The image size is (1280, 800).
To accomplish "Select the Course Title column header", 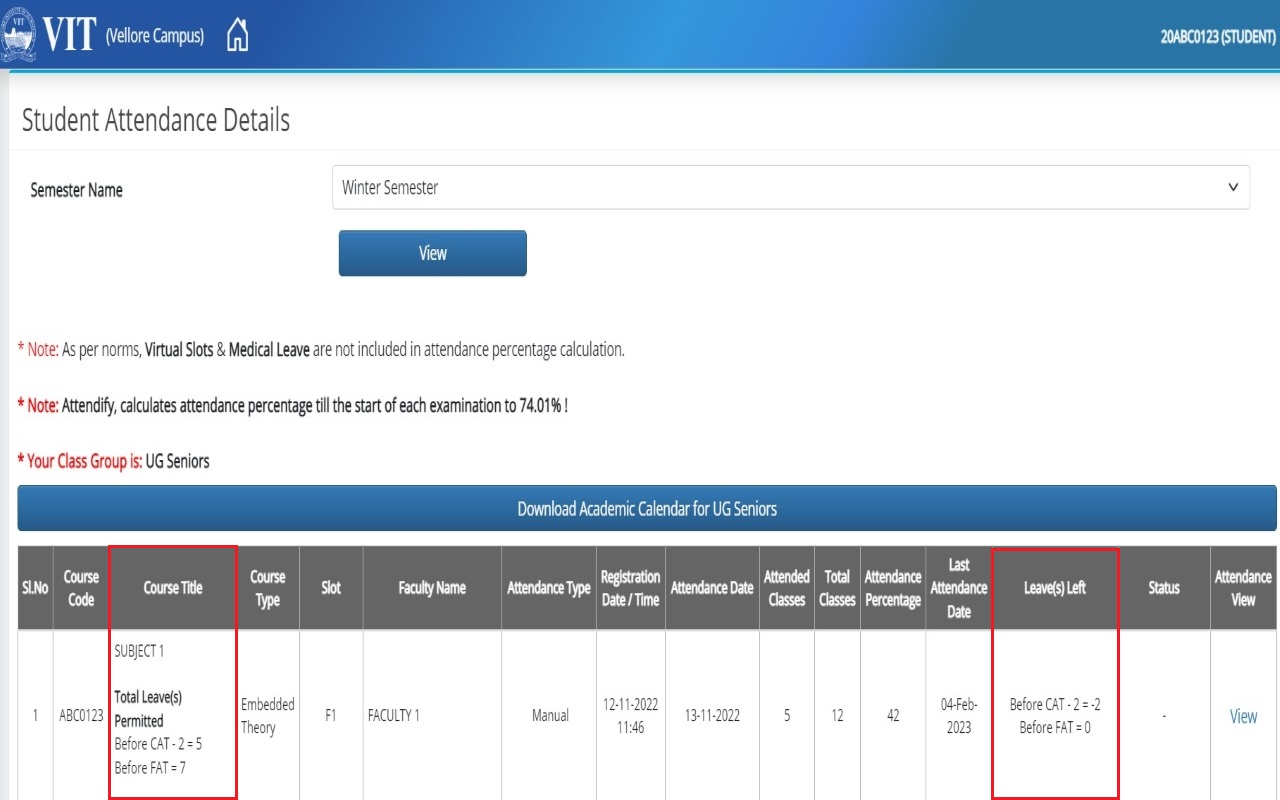I will 173,588.
